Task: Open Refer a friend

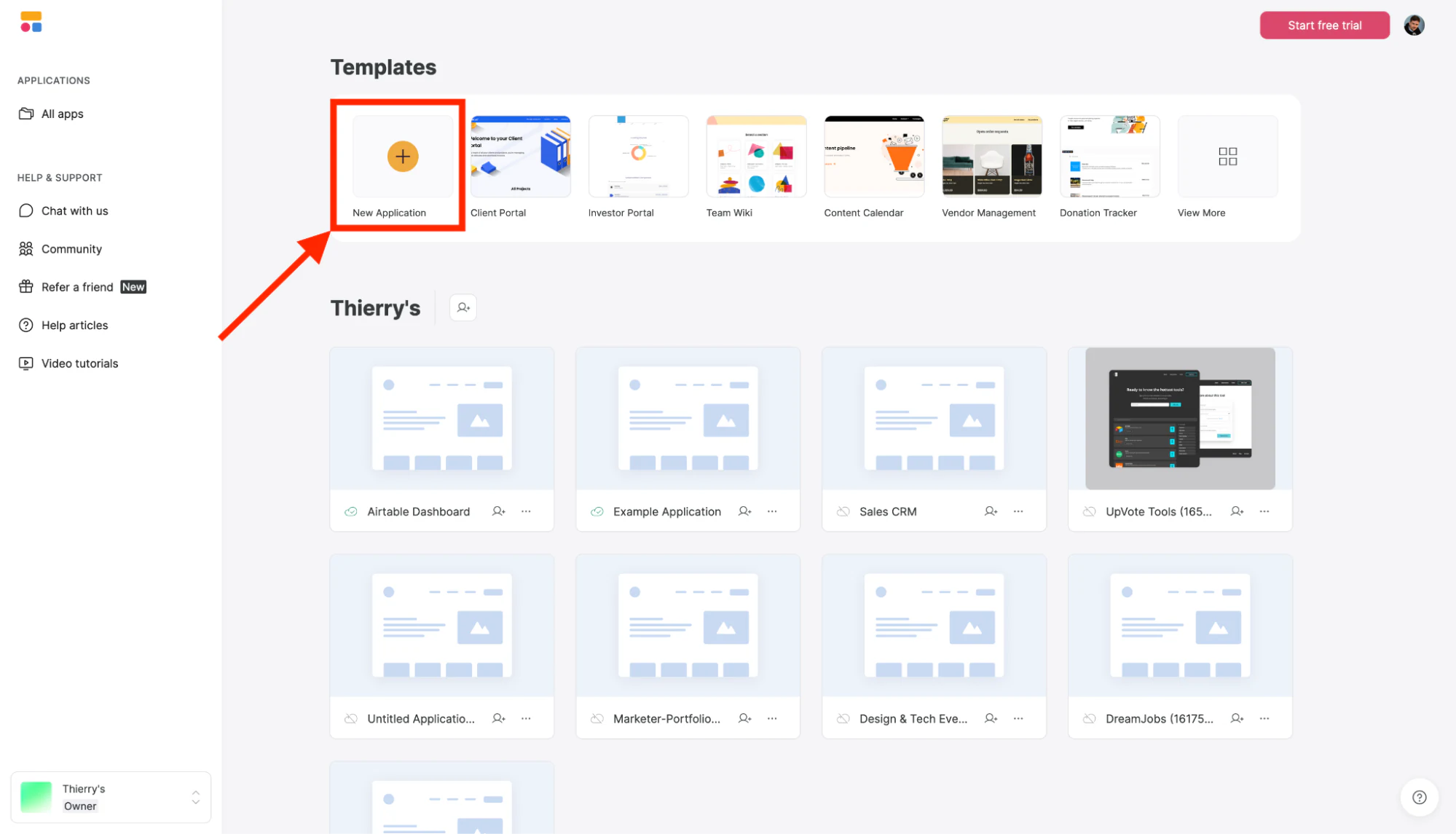Action: click(x=82, y=287)
